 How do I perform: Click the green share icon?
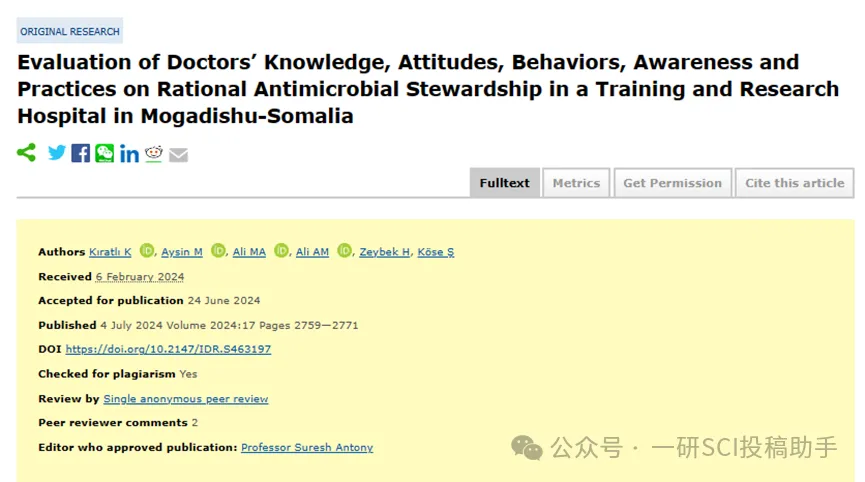(26, 153)
